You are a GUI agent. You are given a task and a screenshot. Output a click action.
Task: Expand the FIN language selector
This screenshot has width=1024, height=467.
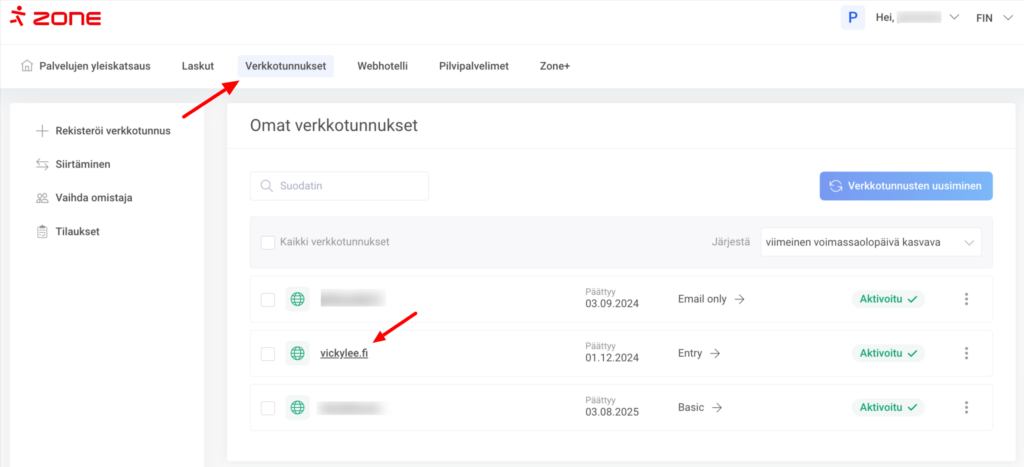click(x=992, y=18)
